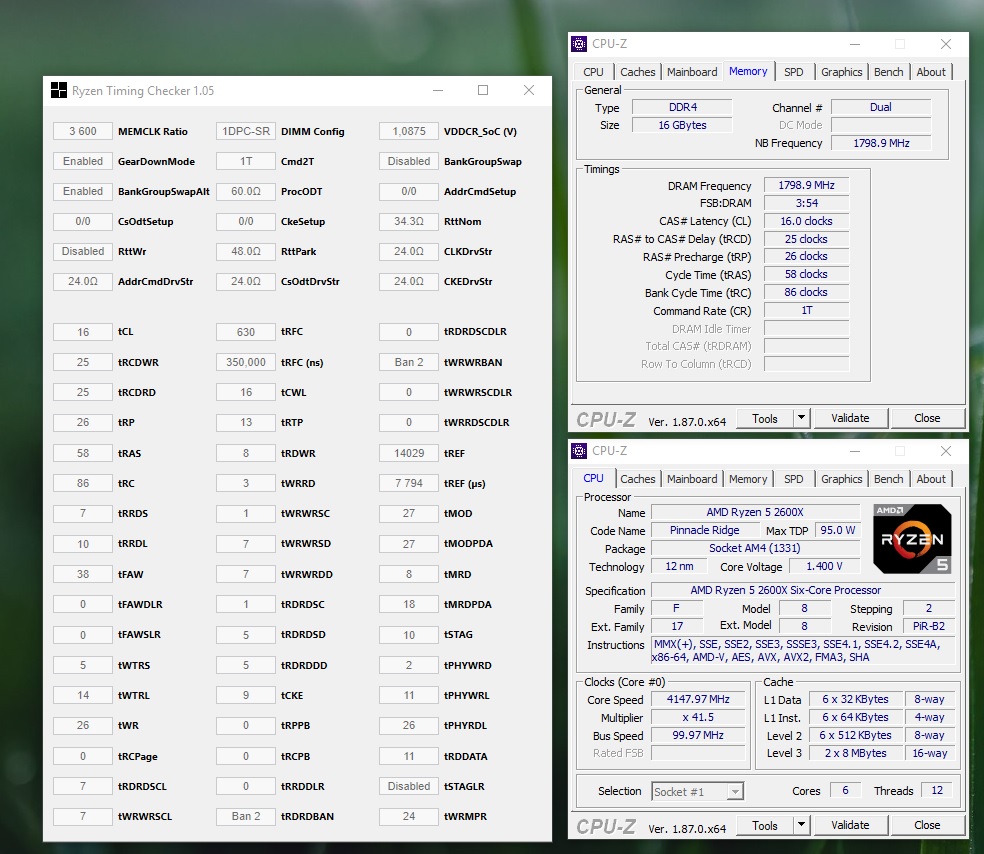Switch to the Mainboard tab in the upper CPU-Z window
Screen dimensions: 984x854
tap(692, 72)
